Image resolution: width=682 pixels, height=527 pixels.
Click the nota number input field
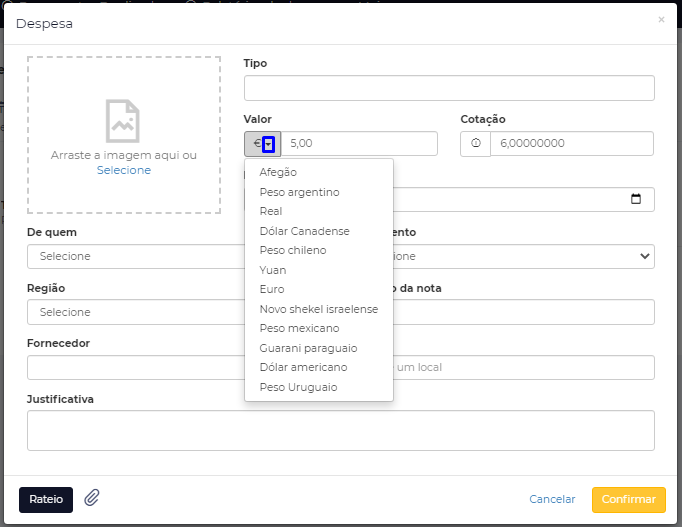click(524, 312)
